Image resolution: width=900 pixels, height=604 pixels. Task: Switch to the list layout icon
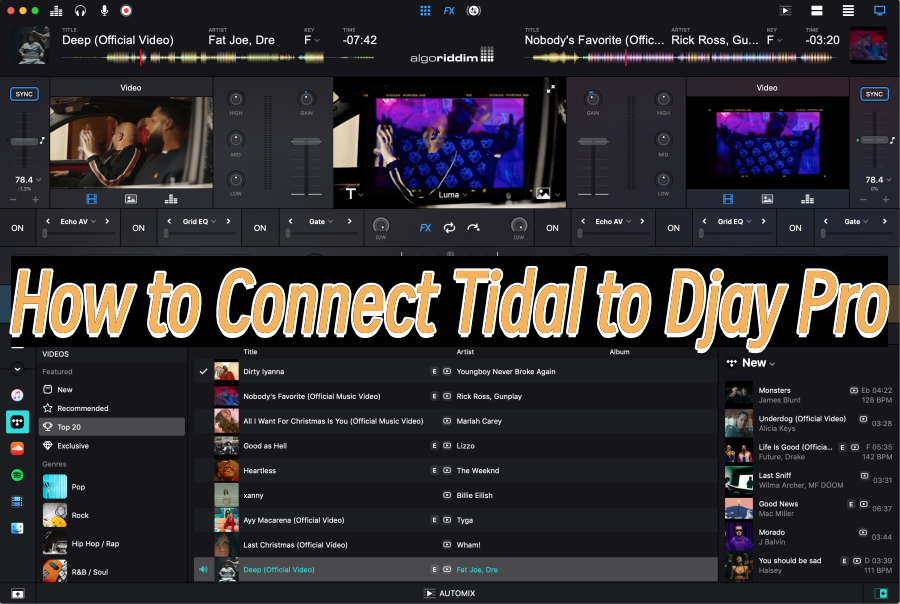(848, 11)
